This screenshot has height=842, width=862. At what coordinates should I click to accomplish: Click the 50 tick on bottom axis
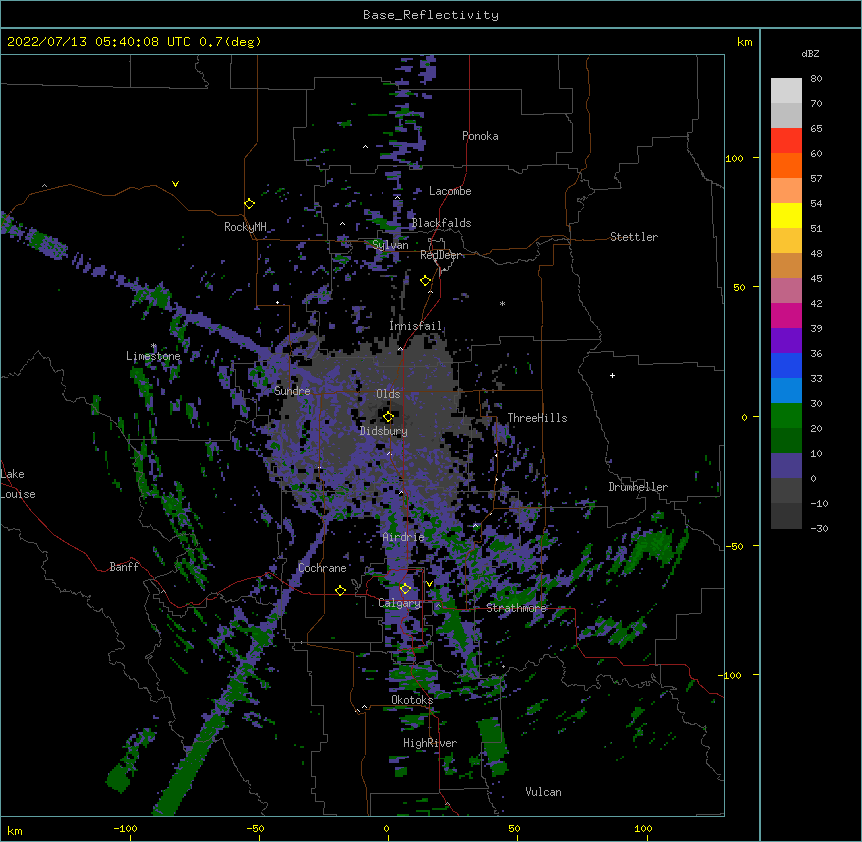click(x=514, y=829)
